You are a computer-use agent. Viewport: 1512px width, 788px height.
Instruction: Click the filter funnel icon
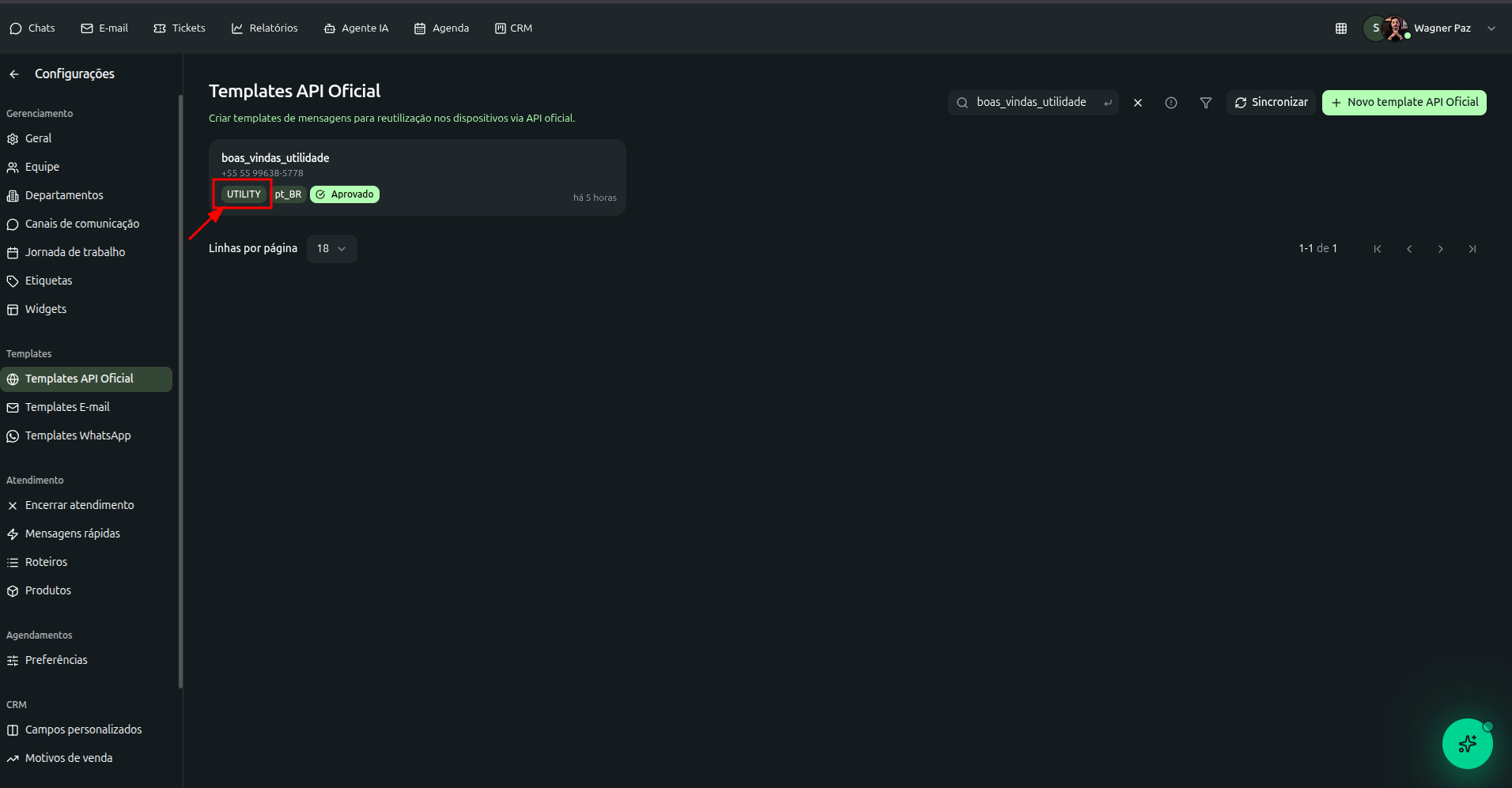(x=1205, y=103)
